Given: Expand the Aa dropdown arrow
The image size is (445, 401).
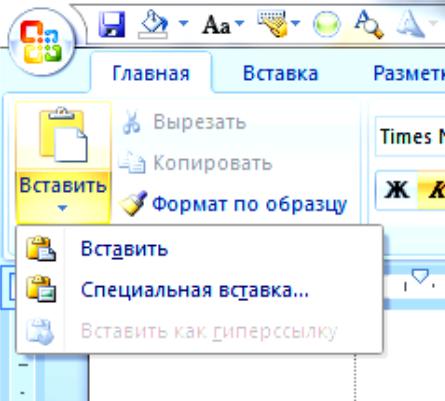Looking at the screenshot, I should [240, 23].
